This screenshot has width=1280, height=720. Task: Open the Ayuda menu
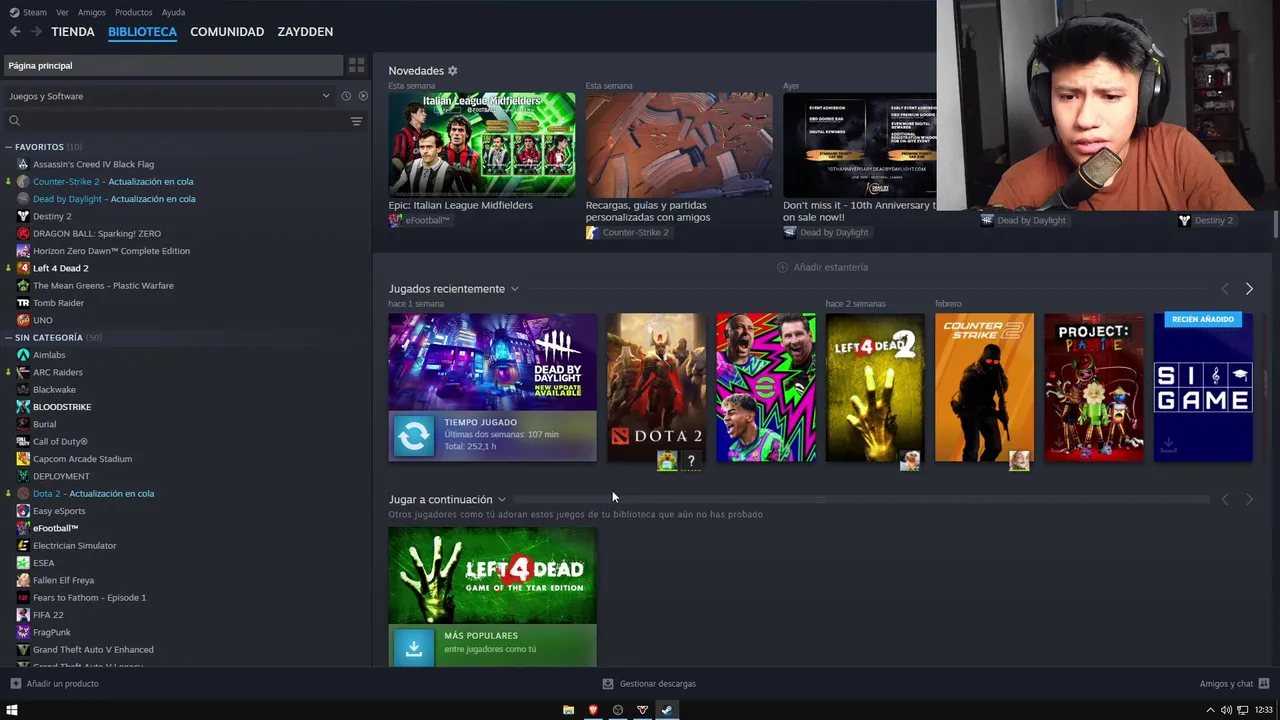pos(173,12)
